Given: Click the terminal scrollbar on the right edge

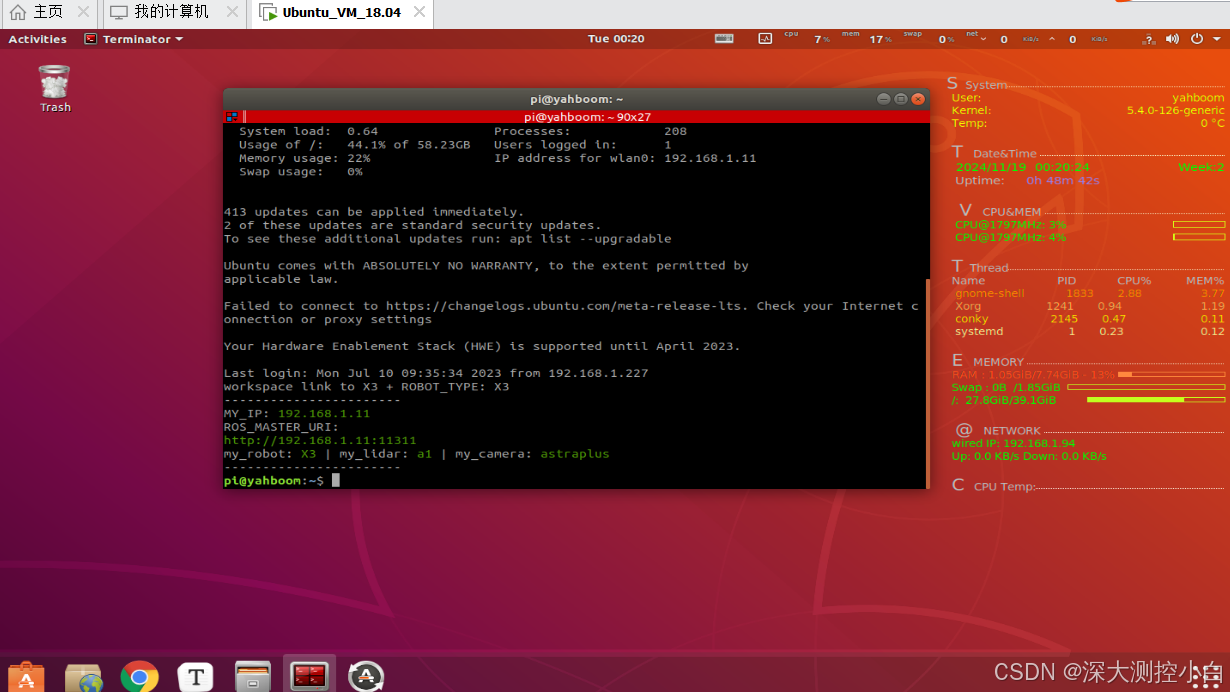Looking at the screenshot, I should click(x=927, y=383).
